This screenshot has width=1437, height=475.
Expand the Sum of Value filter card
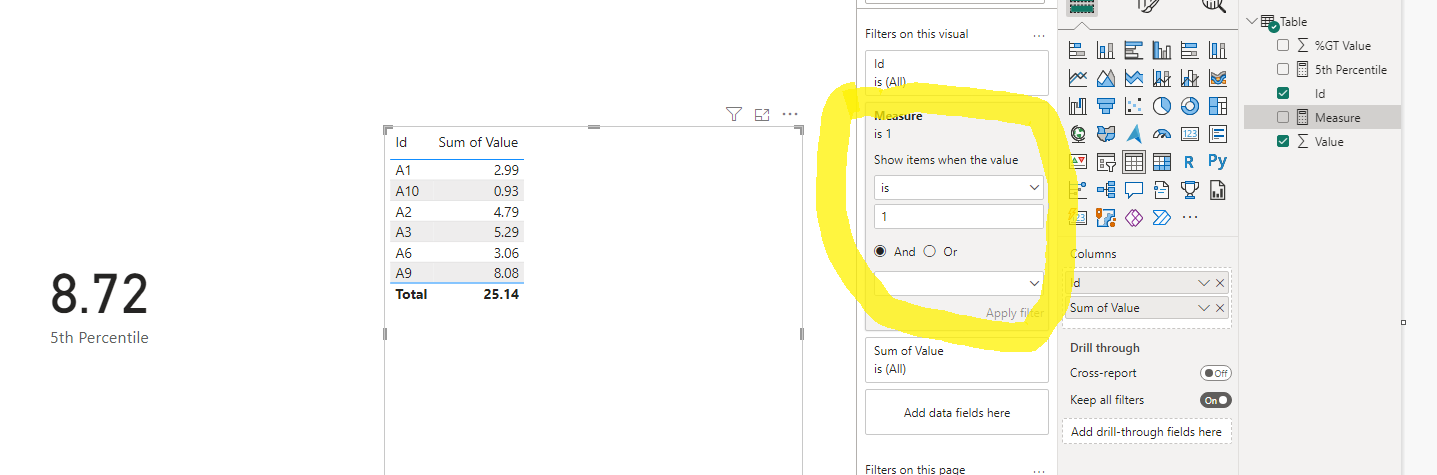(957, 359)
